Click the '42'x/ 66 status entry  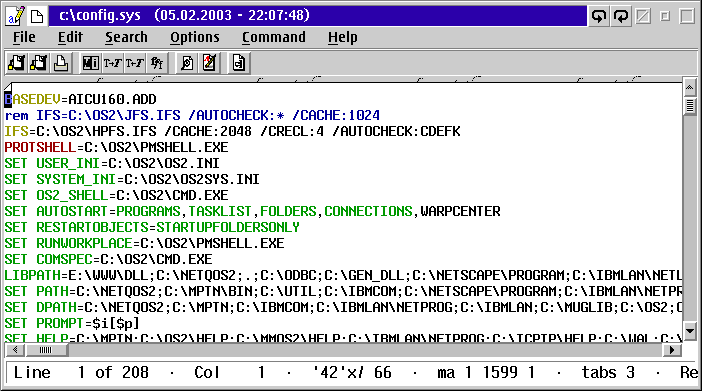pyautogui.click(x=352, y=373)
